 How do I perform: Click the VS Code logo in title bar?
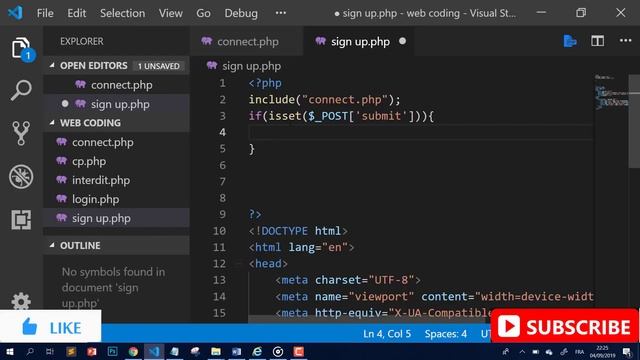coord(15,13)
